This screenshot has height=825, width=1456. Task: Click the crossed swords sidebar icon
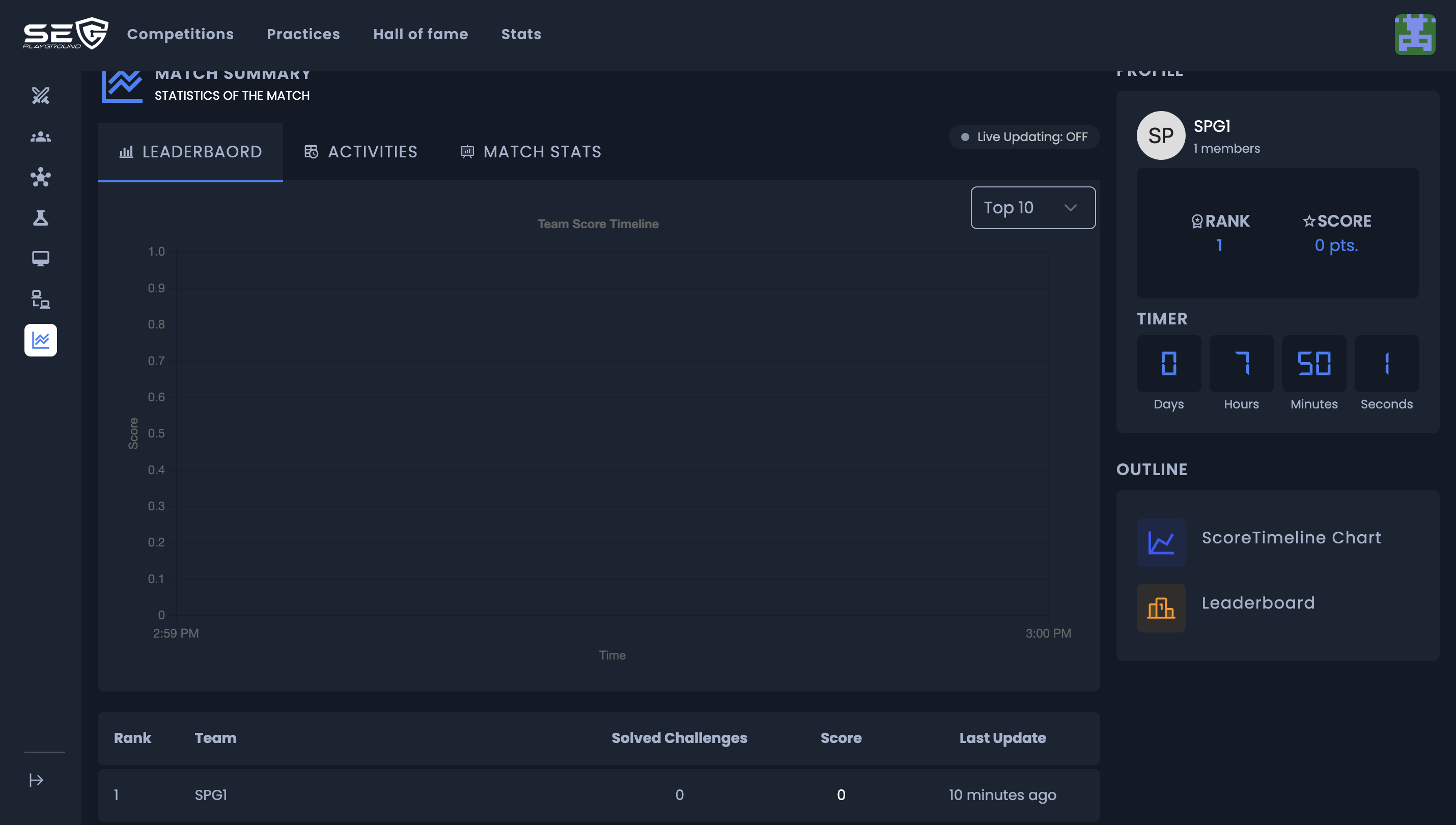pyautogui.click(x=40, y=96)
